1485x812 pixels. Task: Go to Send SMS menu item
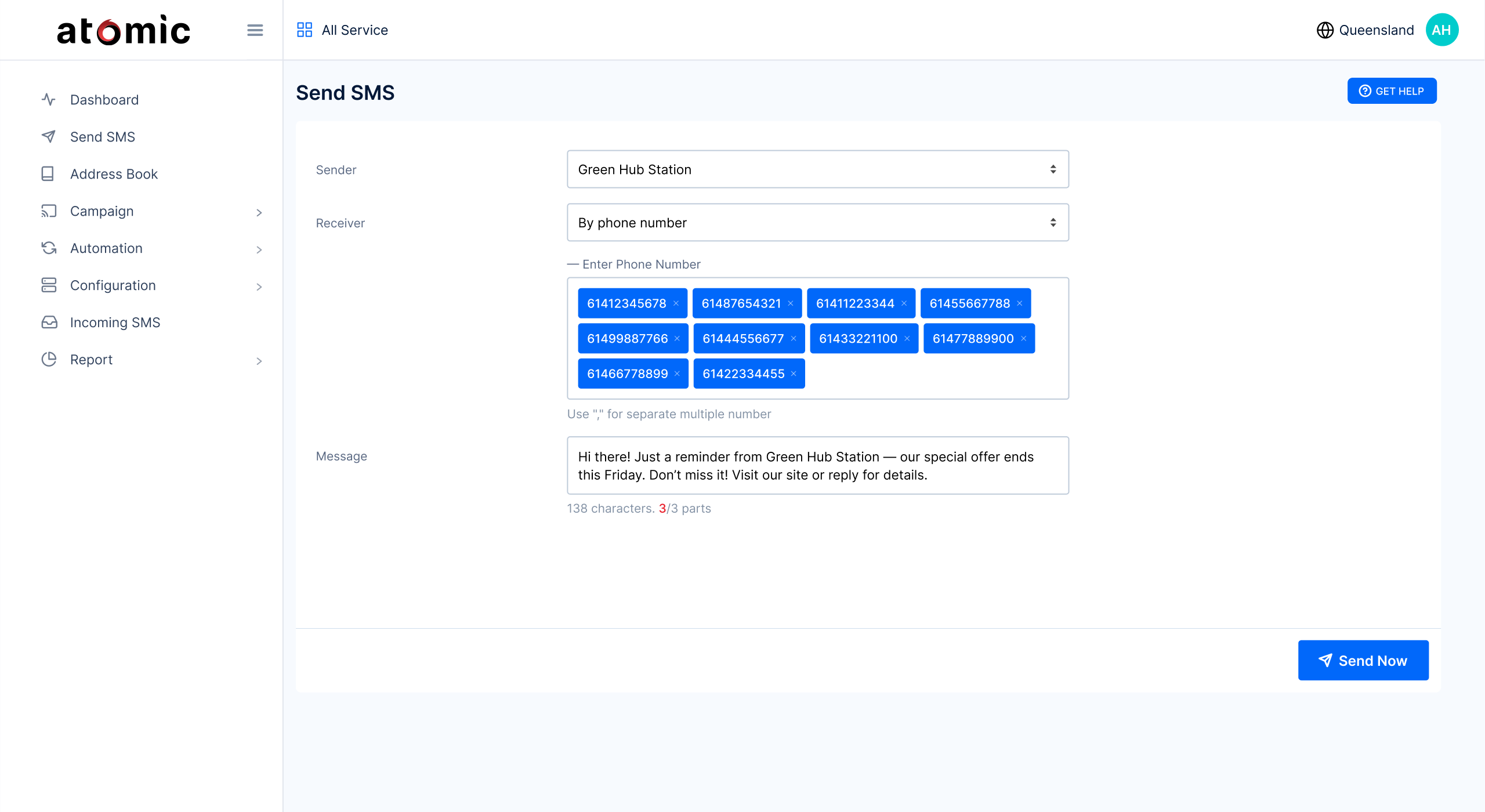[103, 137]
